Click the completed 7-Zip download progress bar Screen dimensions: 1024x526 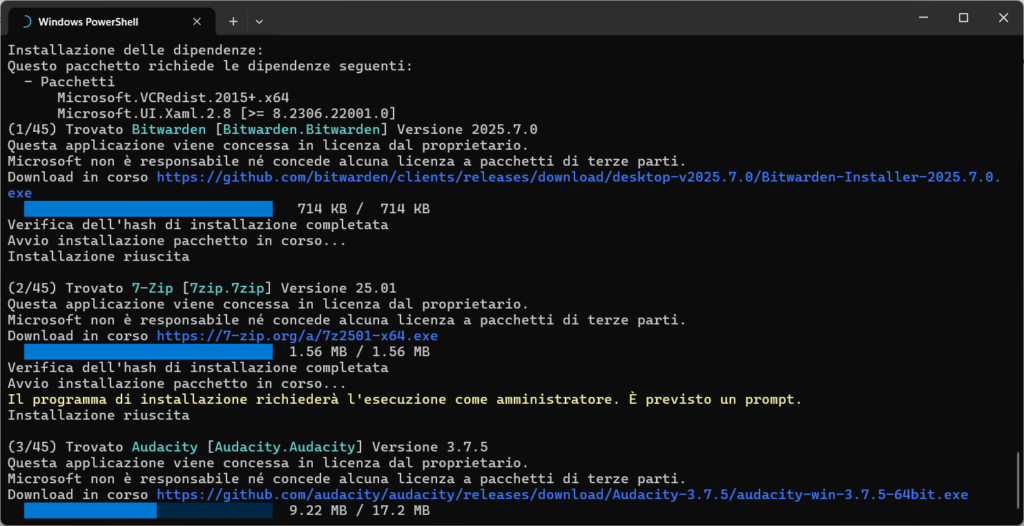[x=148, y=352]
